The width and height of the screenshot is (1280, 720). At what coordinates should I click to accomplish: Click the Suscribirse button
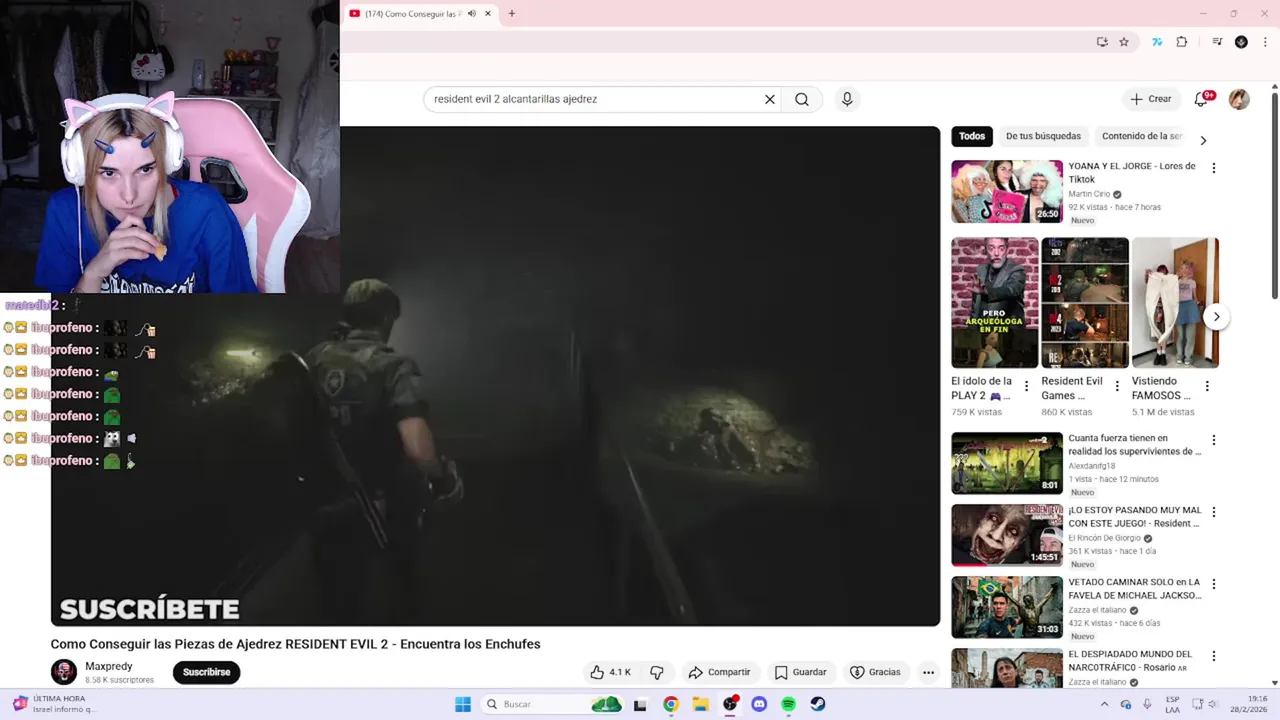[206, 672]
